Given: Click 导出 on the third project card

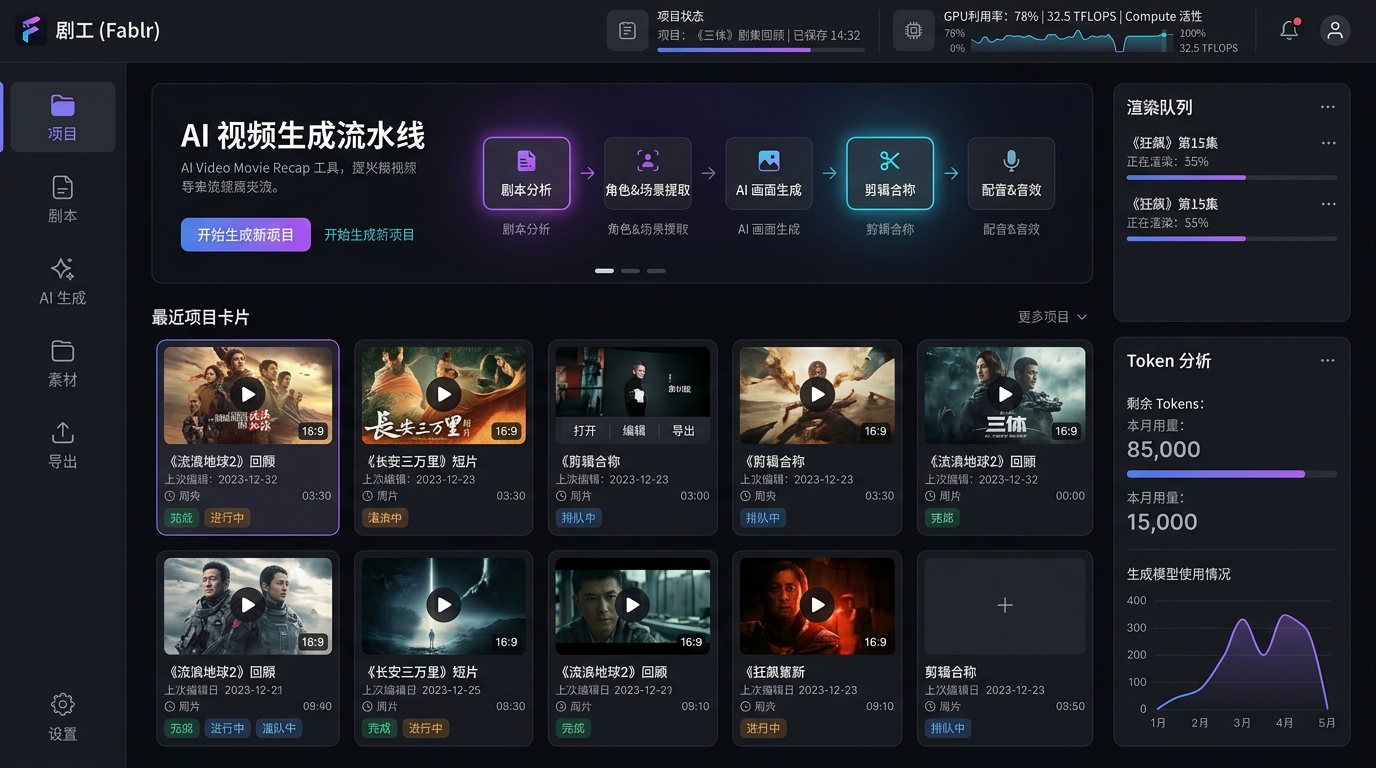Looking at the screenshot, I should 683,430.
